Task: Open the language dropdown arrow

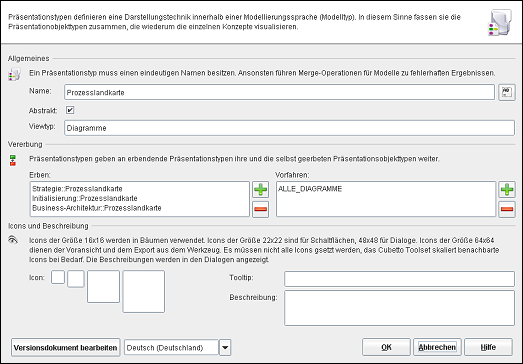Action: (x=225, y=348)
